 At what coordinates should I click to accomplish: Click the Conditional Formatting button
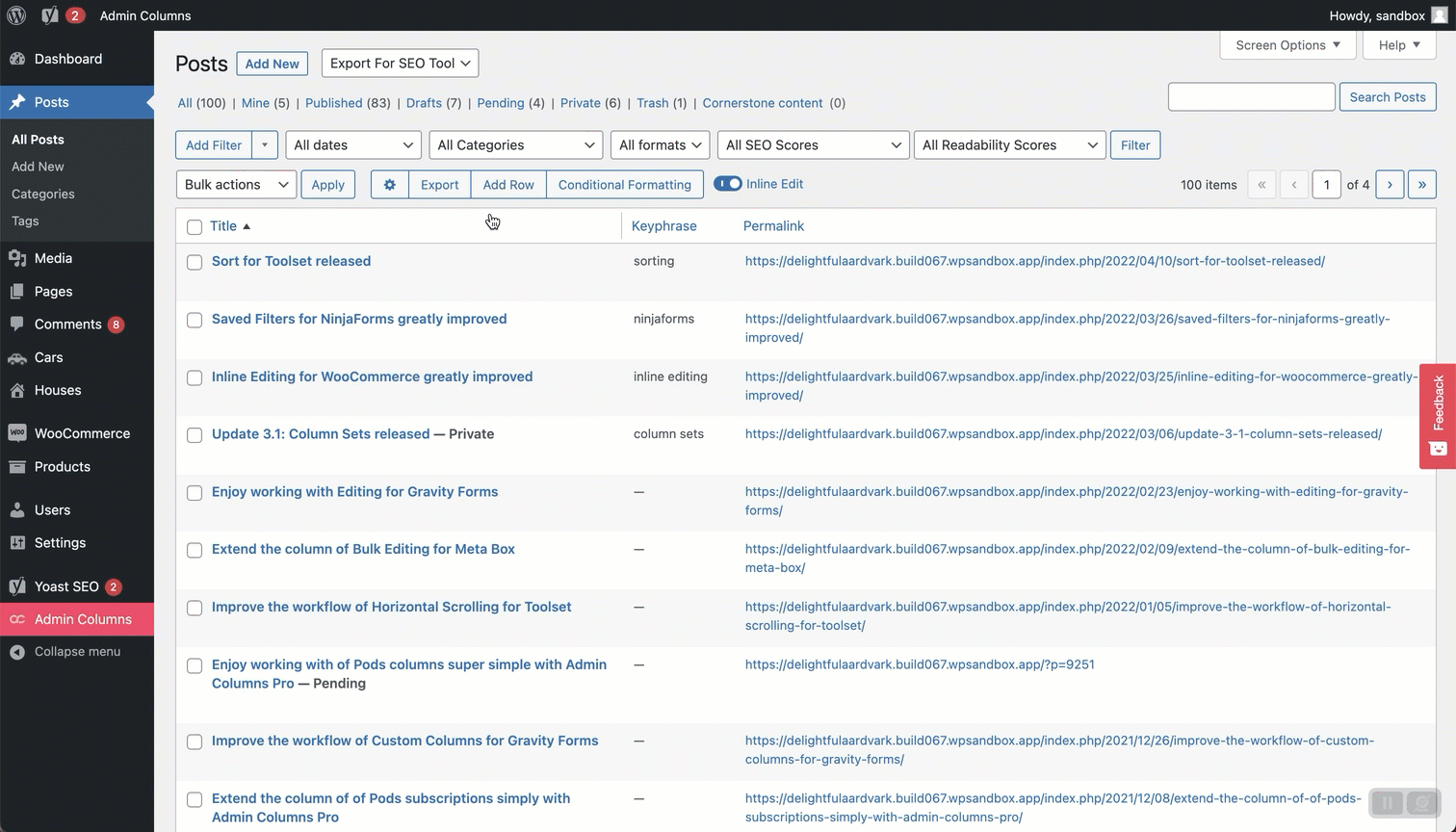[x=625, y=185]
